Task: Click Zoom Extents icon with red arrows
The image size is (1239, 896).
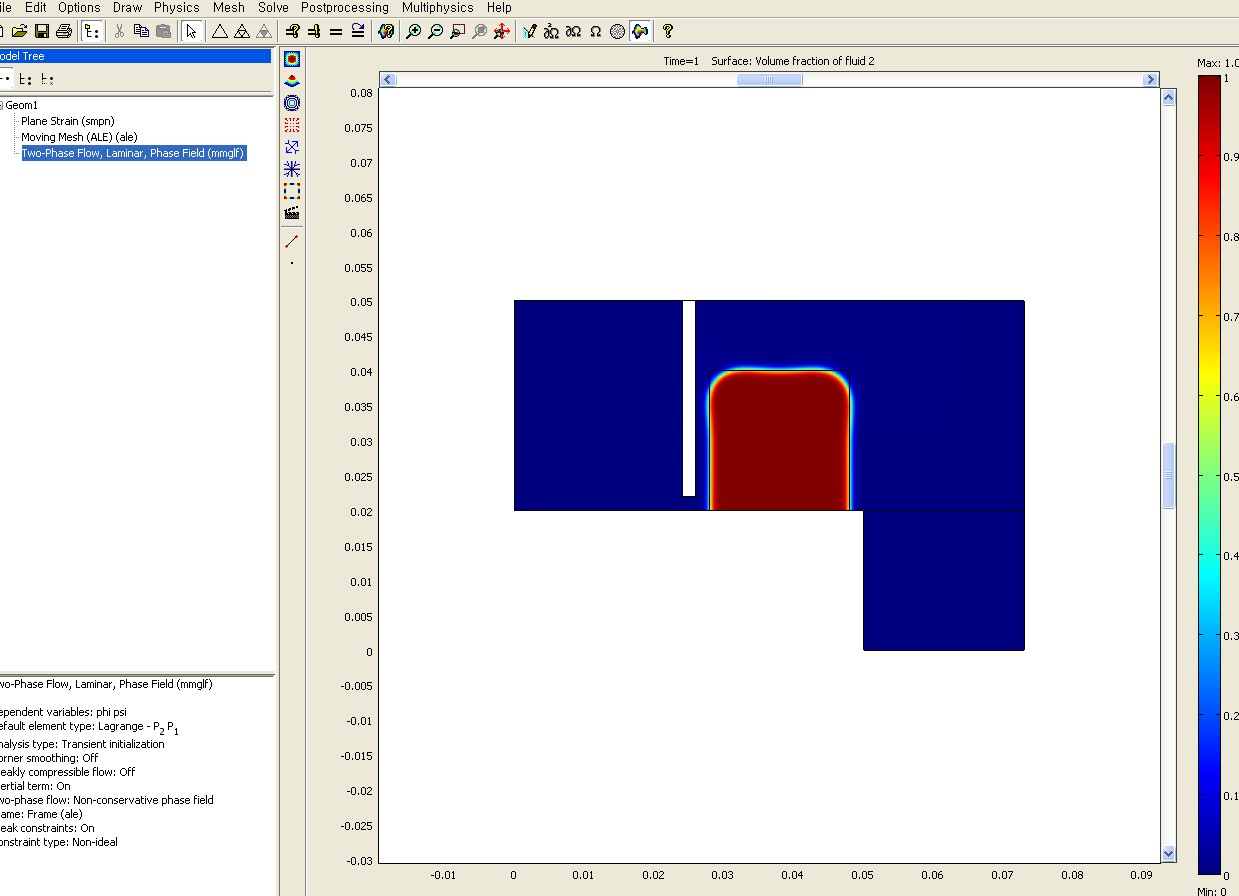Action: (x=503, y=31)
